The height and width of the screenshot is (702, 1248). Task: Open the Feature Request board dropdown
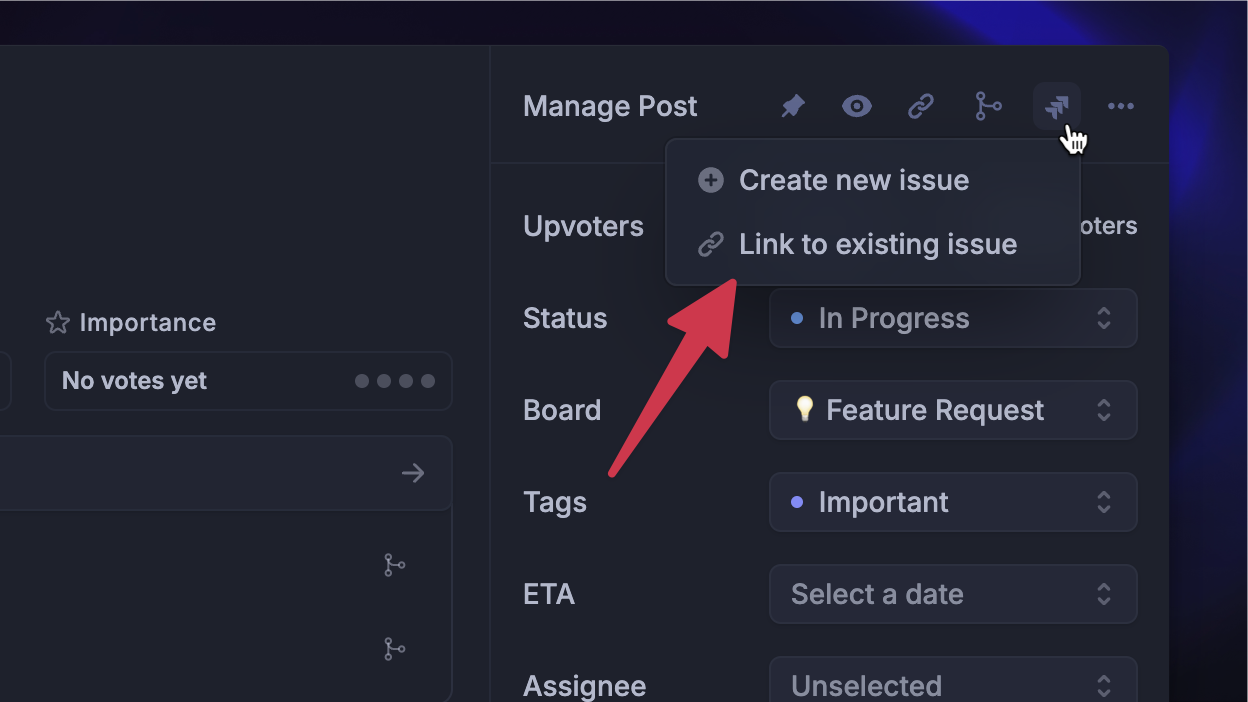(x=952, y=410)
